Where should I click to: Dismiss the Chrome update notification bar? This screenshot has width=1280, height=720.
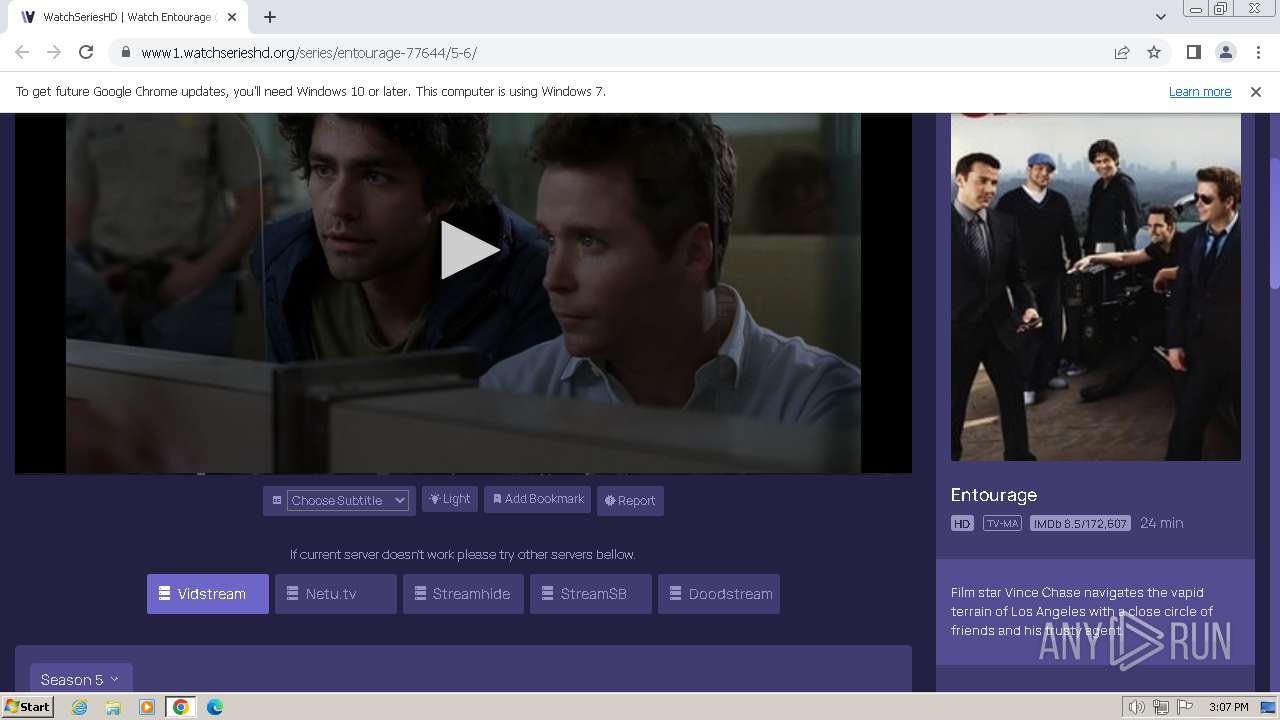1256,92
